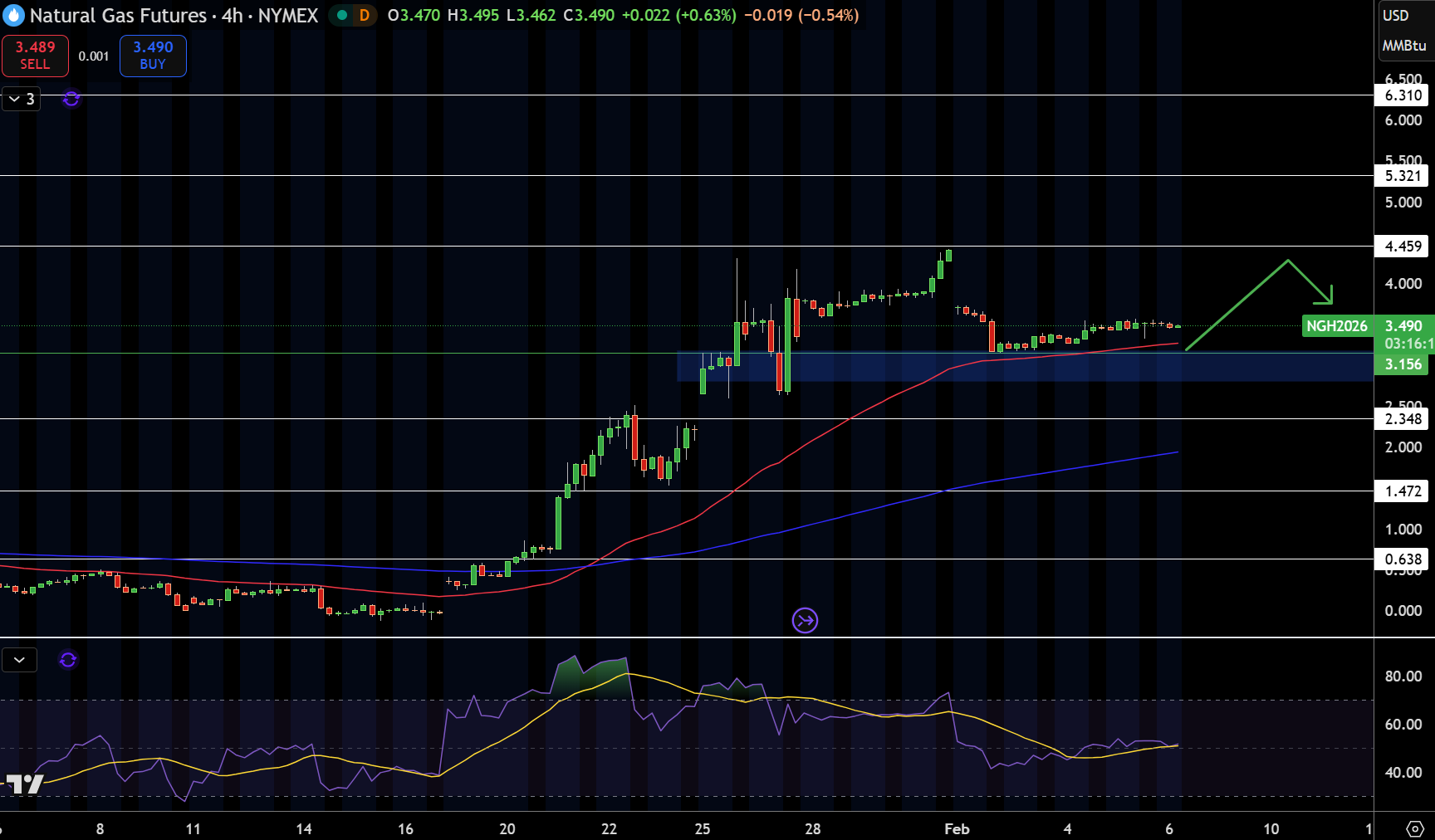Click the green market status dot
This screenshot has height=840, width=1435.
pyautogui.click(x=342, y=15)
